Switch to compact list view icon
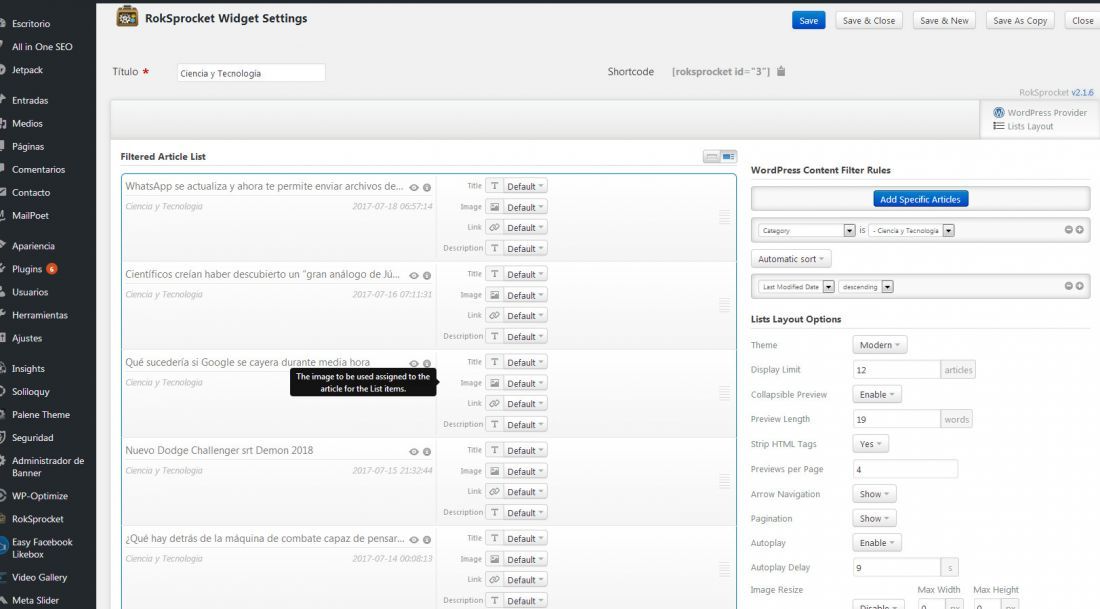This screenshot has height=609, width=1100. pos(711,156)
